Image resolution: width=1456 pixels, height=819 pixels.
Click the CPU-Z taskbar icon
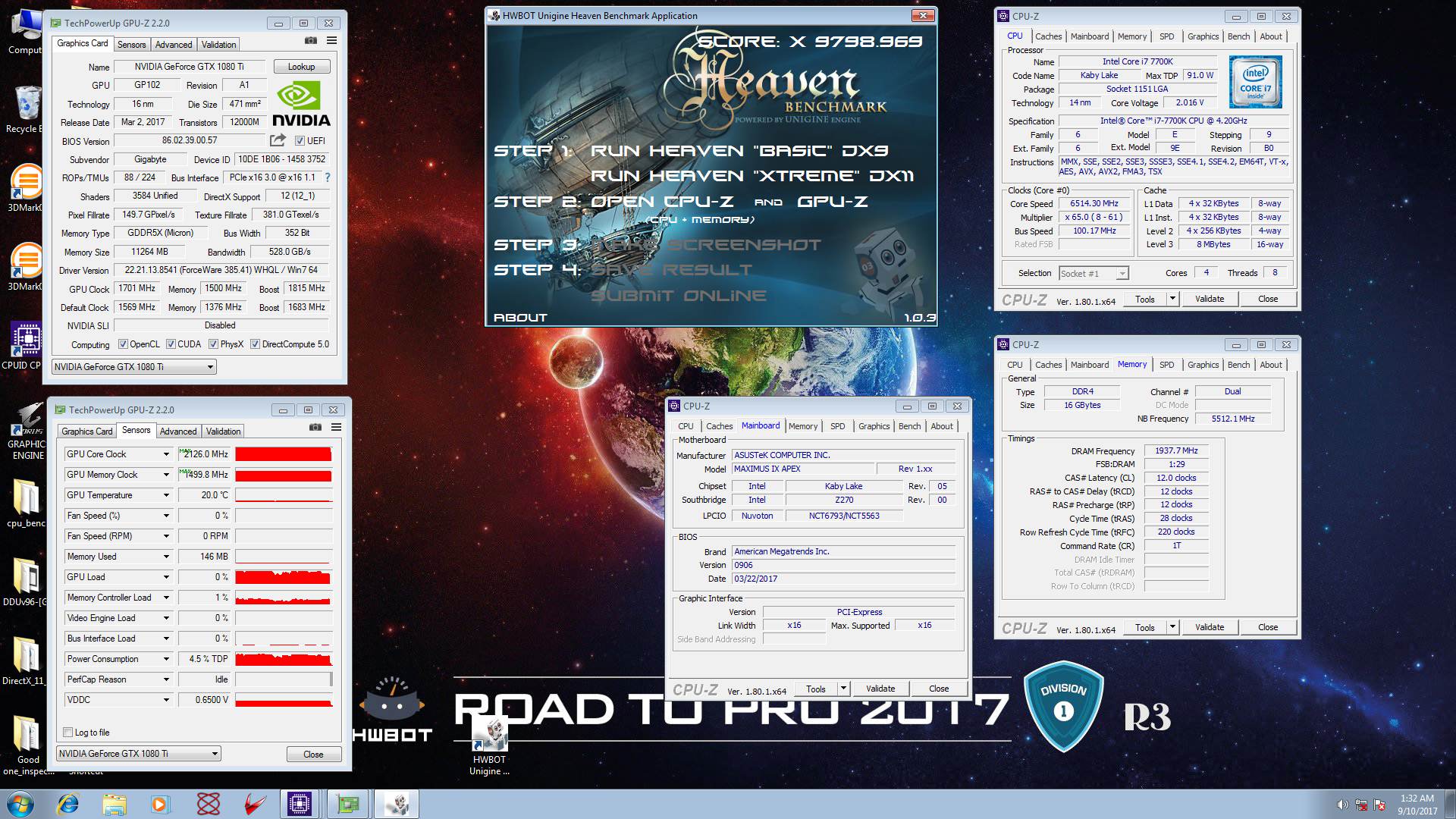(x=300, y=804)
